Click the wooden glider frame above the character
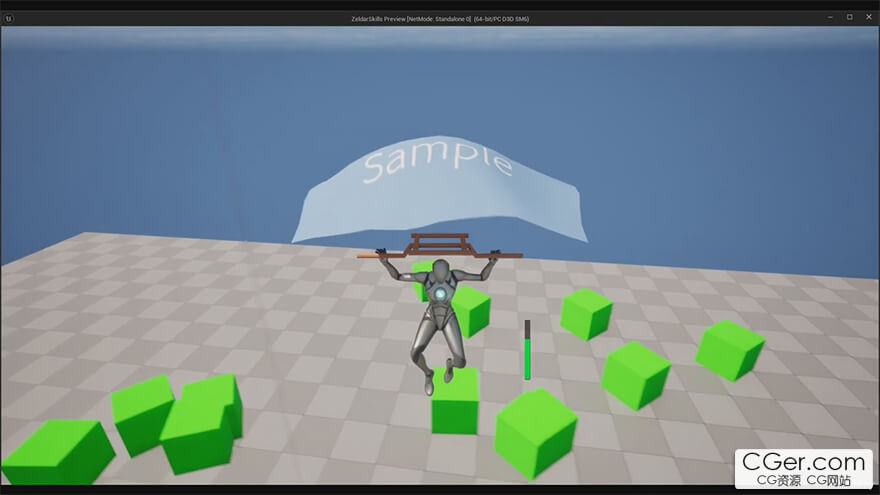Screen dimensions: 880x495 (x=440, y=246)
